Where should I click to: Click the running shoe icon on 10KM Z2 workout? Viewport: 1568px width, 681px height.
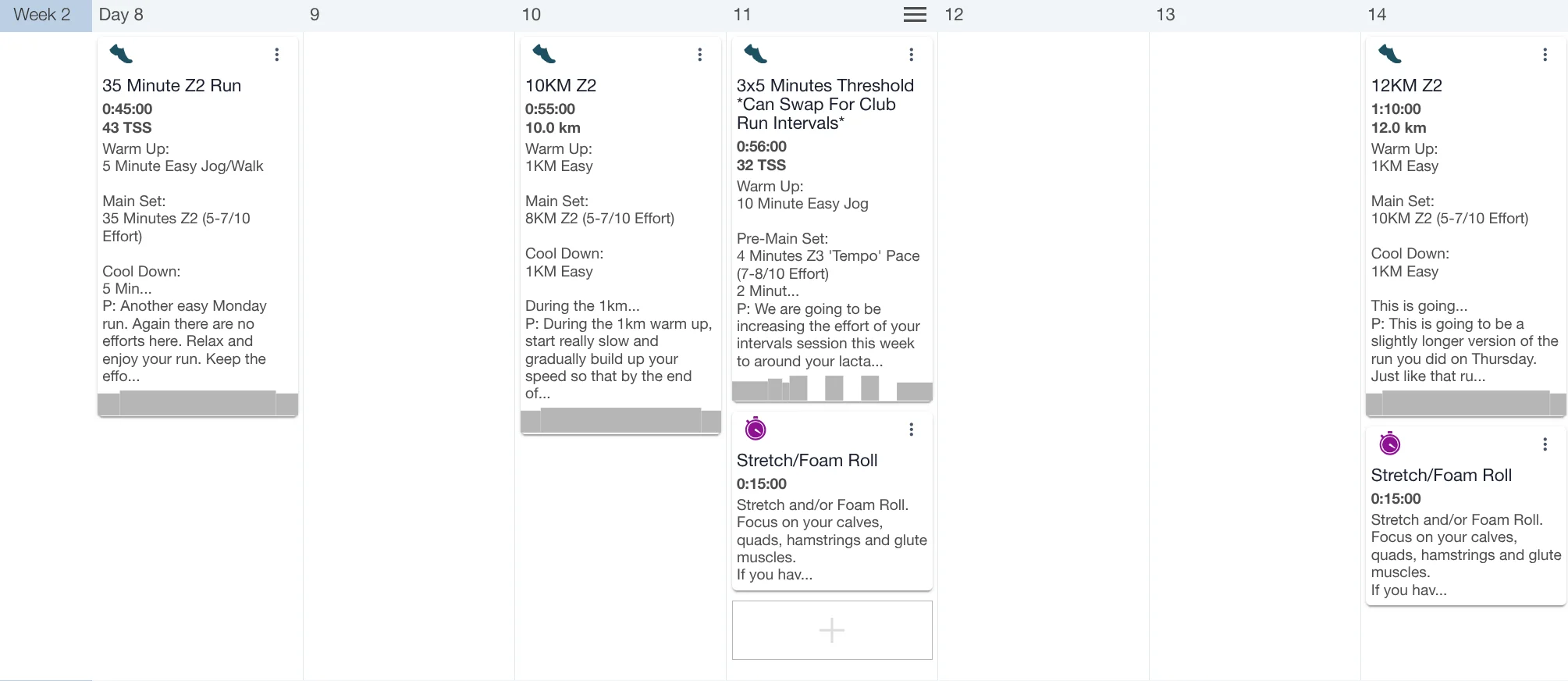(543, 54)
